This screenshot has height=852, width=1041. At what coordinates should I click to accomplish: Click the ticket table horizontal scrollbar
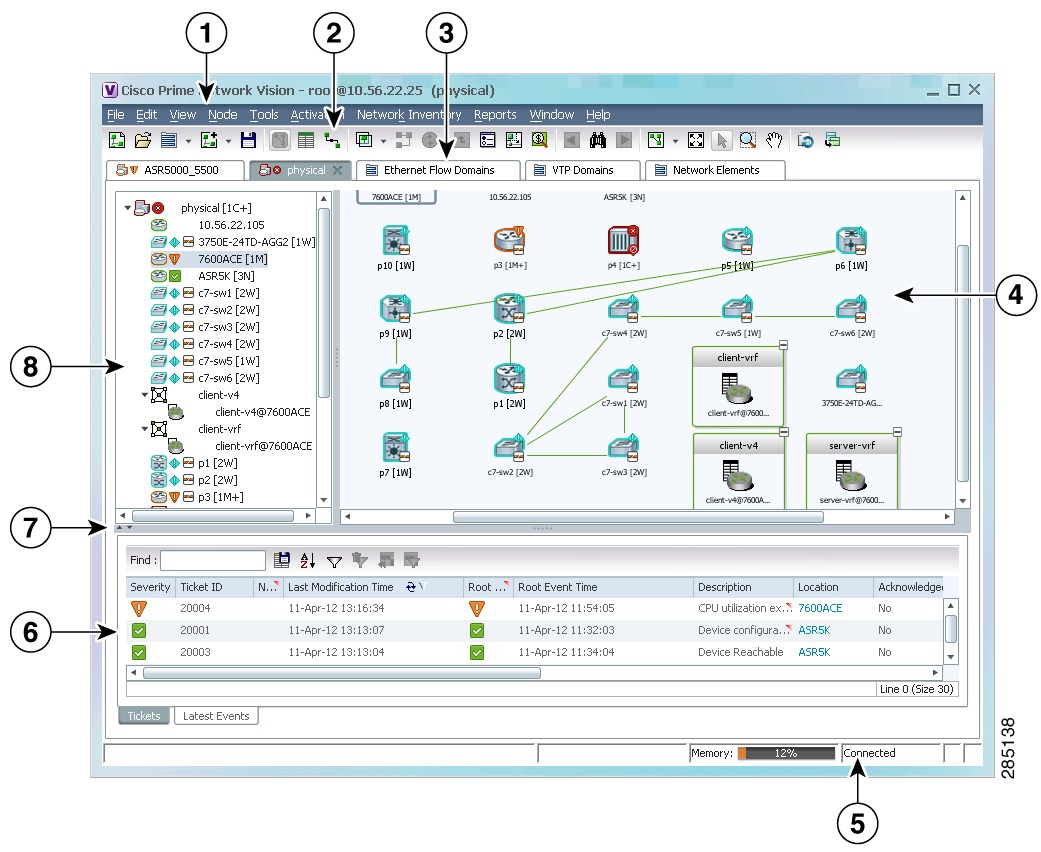[x=342, y=673]
